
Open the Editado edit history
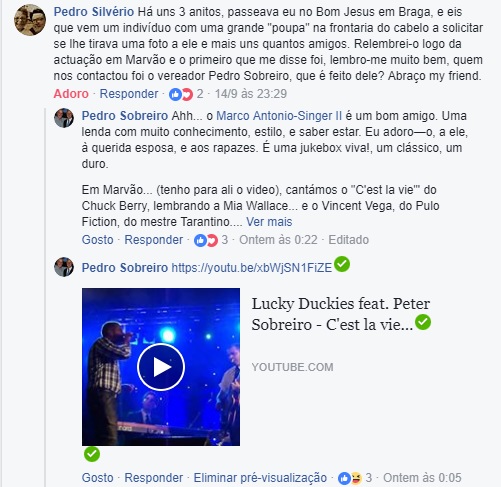pos(348,240)
